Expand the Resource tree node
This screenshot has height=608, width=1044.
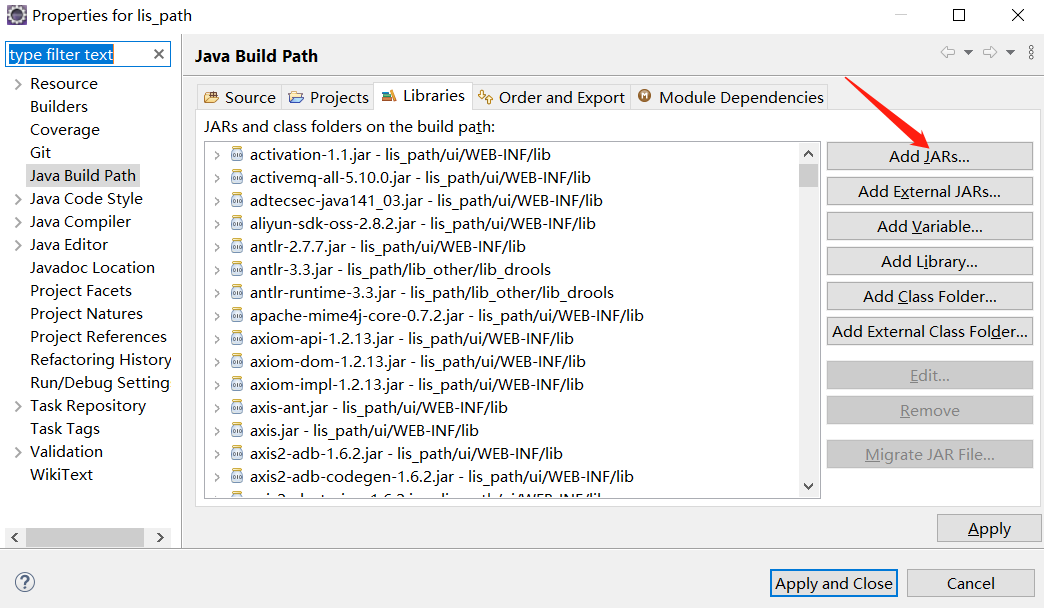pyautogui.click(x=18, y=84)
